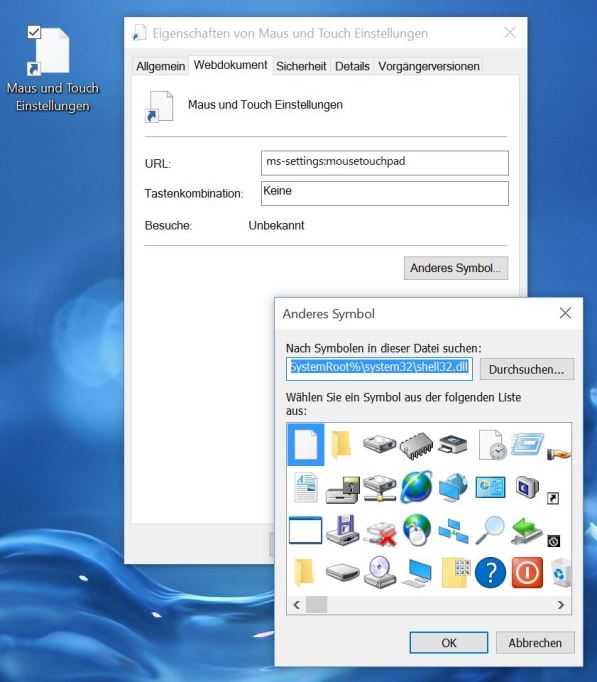
Task: Select the drive icon with blue floppy disk
Action: 343,530
